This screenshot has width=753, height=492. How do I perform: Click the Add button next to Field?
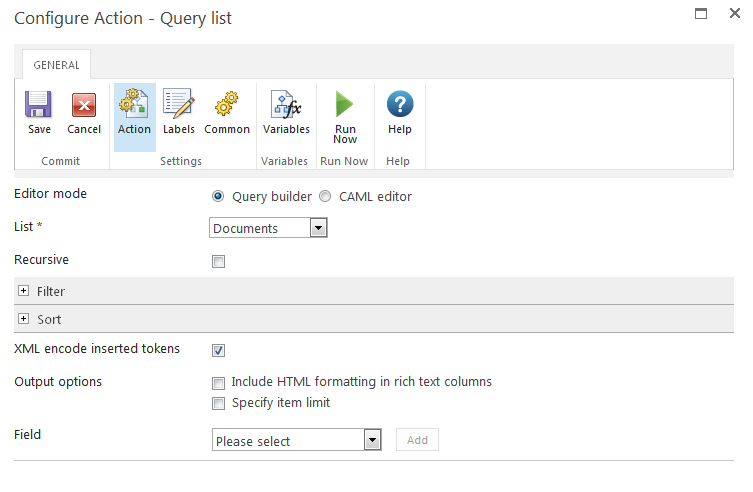tap(417, 441)
